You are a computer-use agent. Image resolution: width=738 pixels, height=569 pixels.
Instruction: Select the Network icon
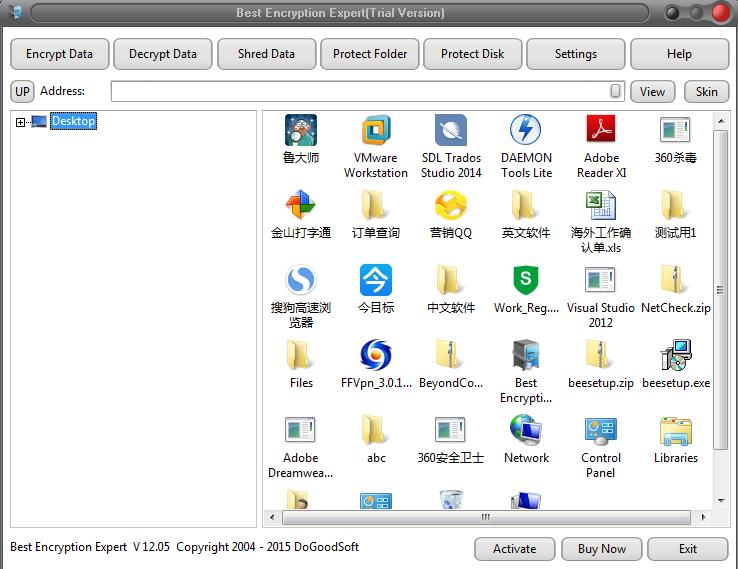pos(526,430)
